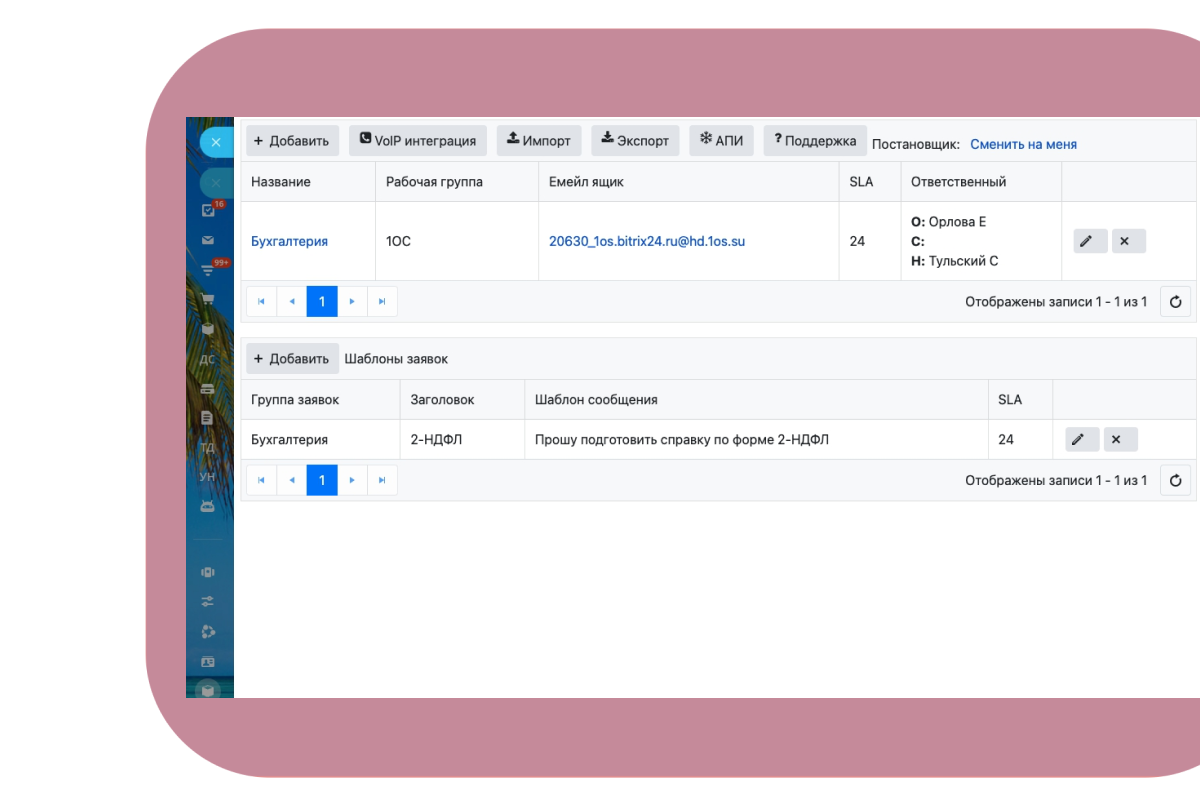Open the sliders settings icon in sidebar
The image size is (1200, 800).
coord(208,601)
